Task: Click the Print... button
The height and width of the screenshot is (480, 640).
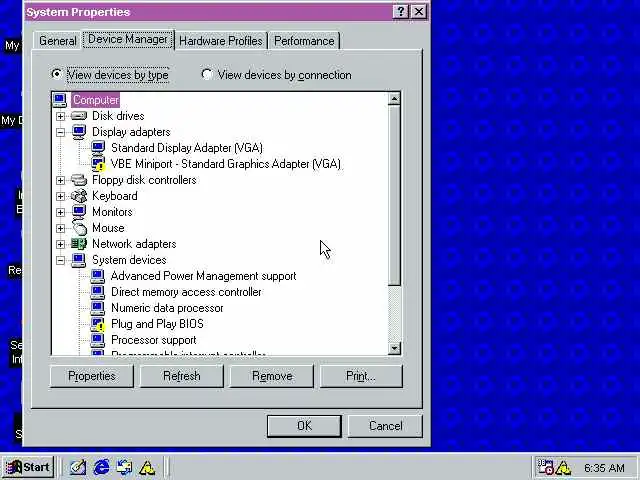Action: tap(361, 376)
